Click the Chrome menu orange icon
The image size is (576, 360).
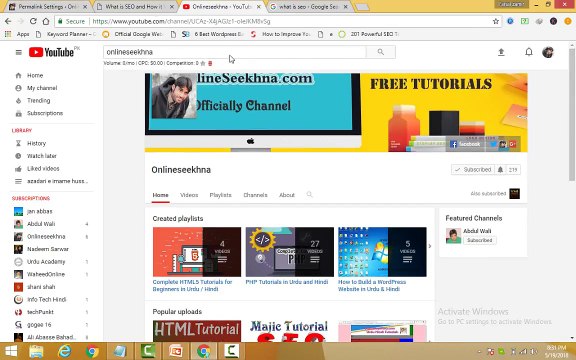point(568,21)
